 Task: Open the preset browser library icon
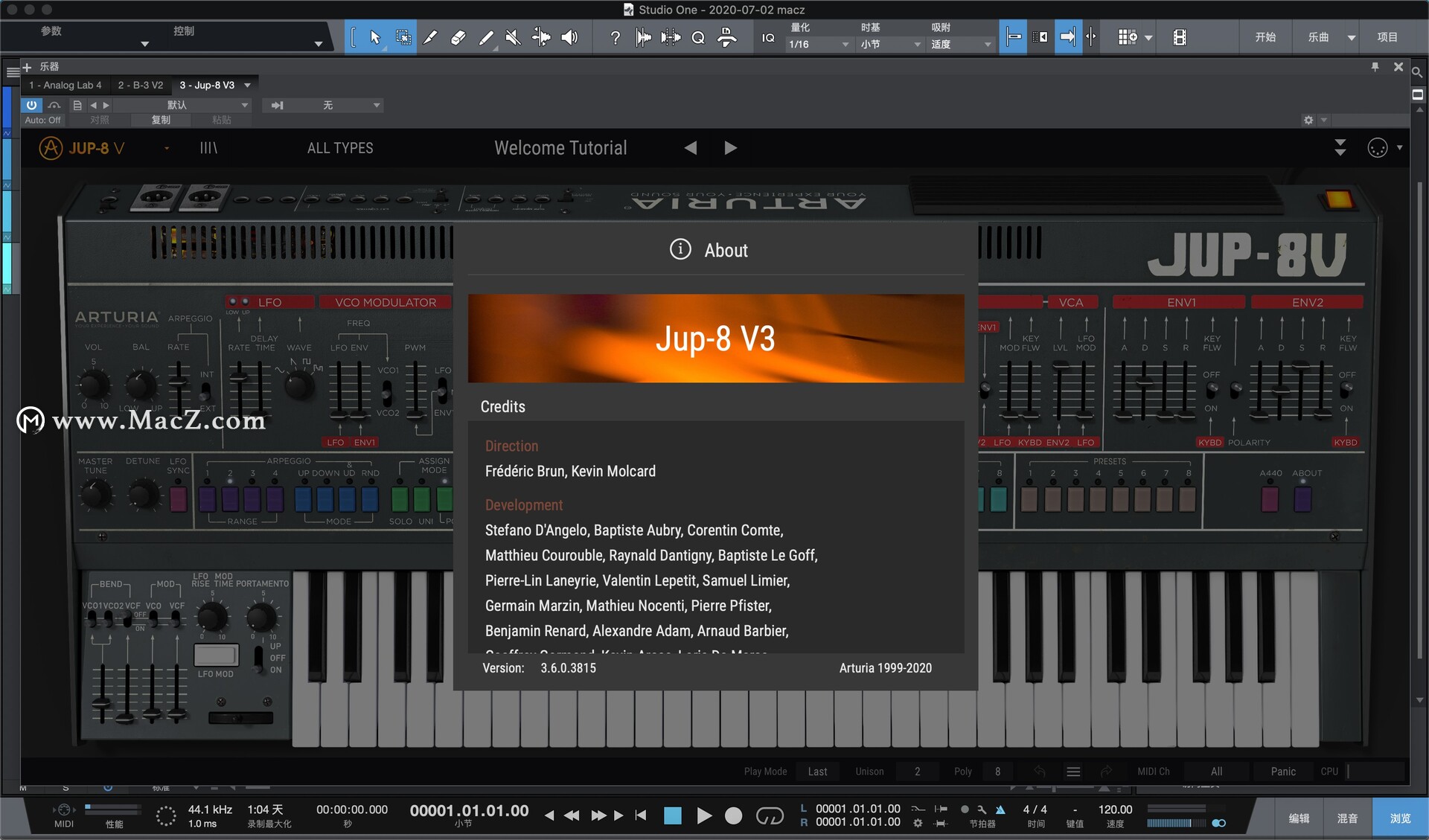coord(208,148)
